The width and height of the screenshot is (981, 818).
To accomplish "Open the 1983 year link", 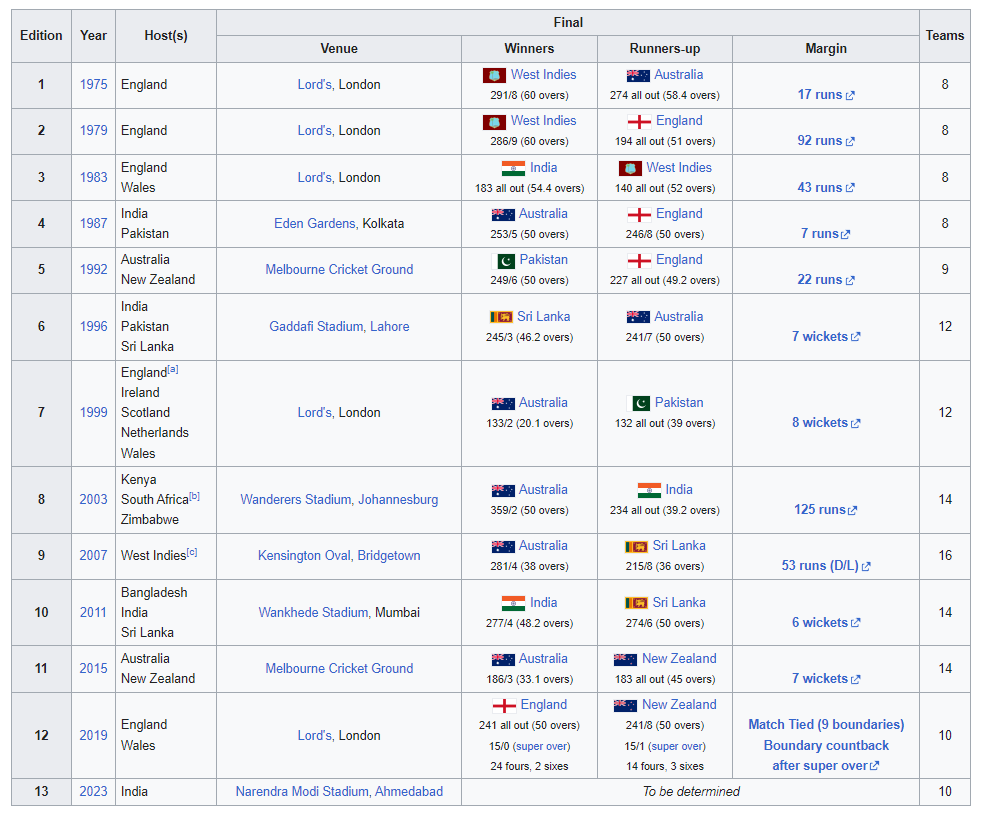I will 93,177.
